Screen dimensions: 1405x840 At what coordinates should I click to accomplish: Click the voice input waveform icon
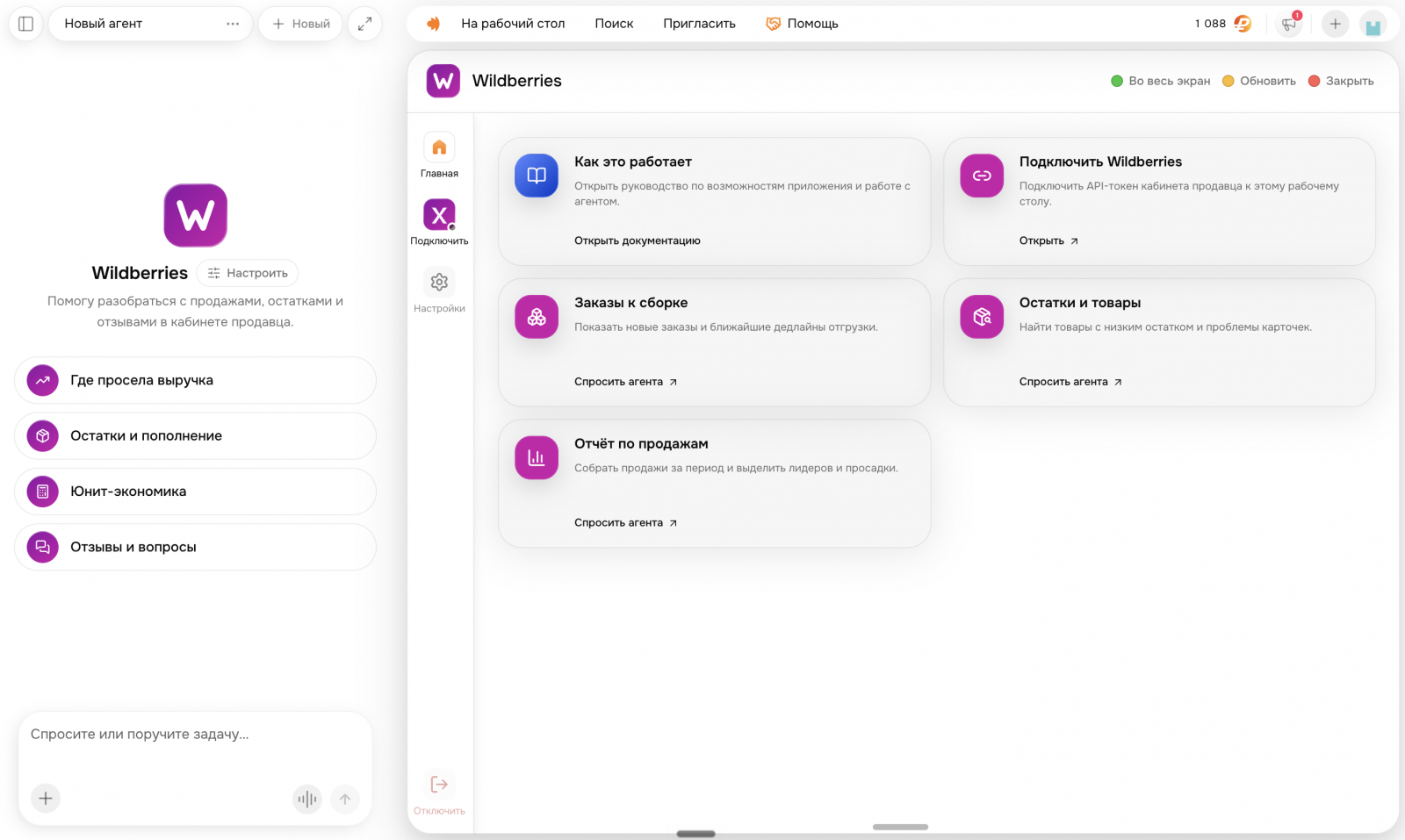(307, 799)
